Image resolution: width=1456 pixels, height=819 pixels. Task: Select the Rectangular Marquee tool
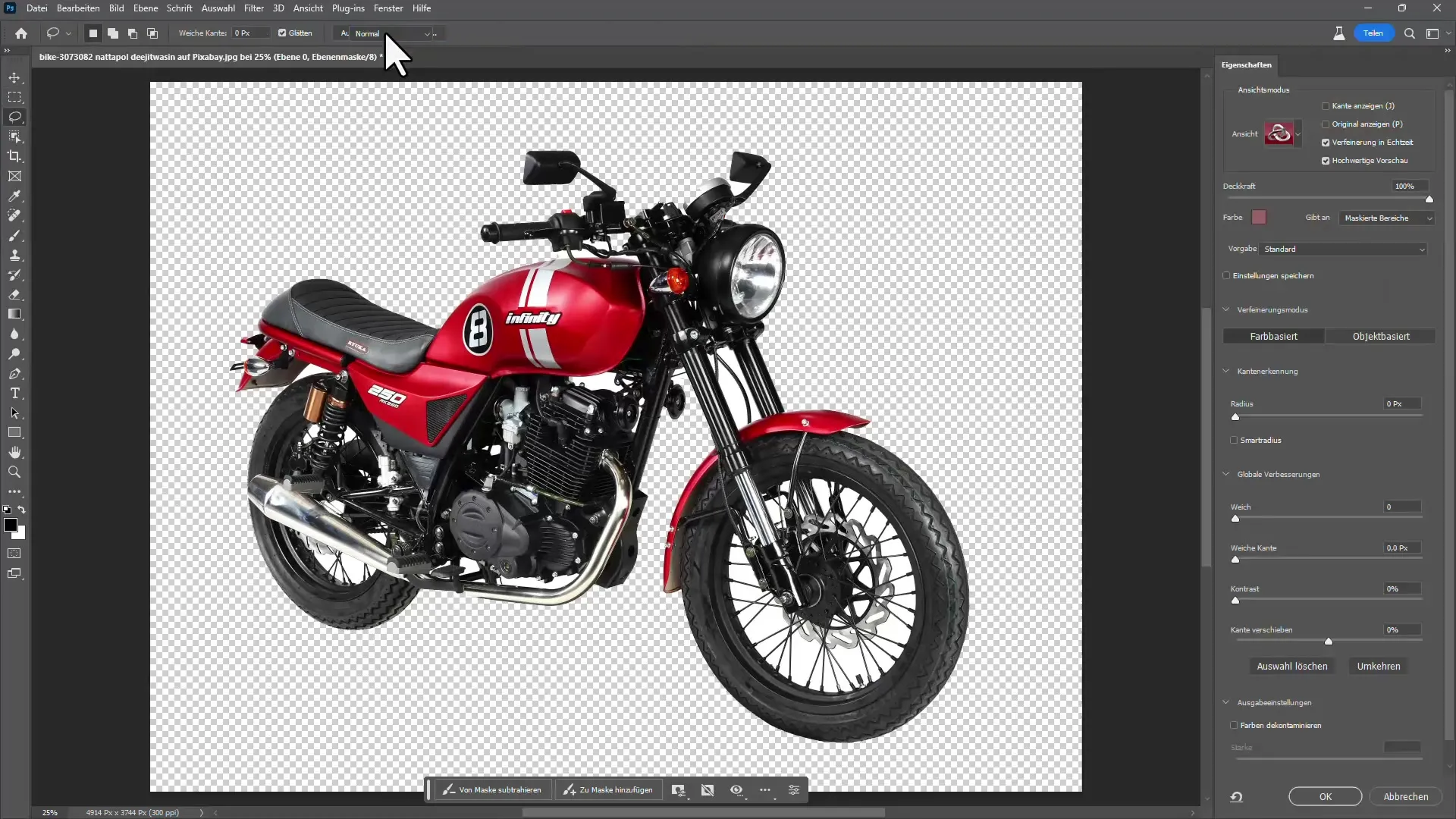click(14, 97)
